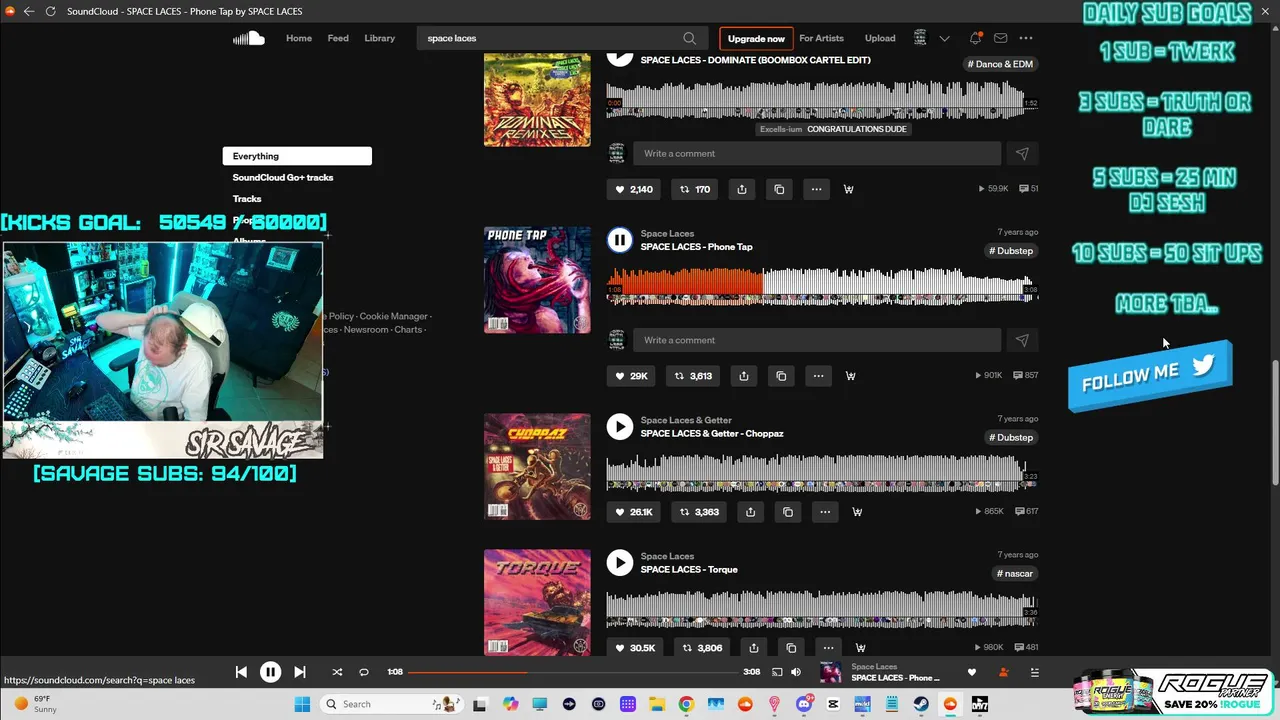Skip to previous track in player bar
The width and height of the screenshot is (1280, 720).
(241, 672)
